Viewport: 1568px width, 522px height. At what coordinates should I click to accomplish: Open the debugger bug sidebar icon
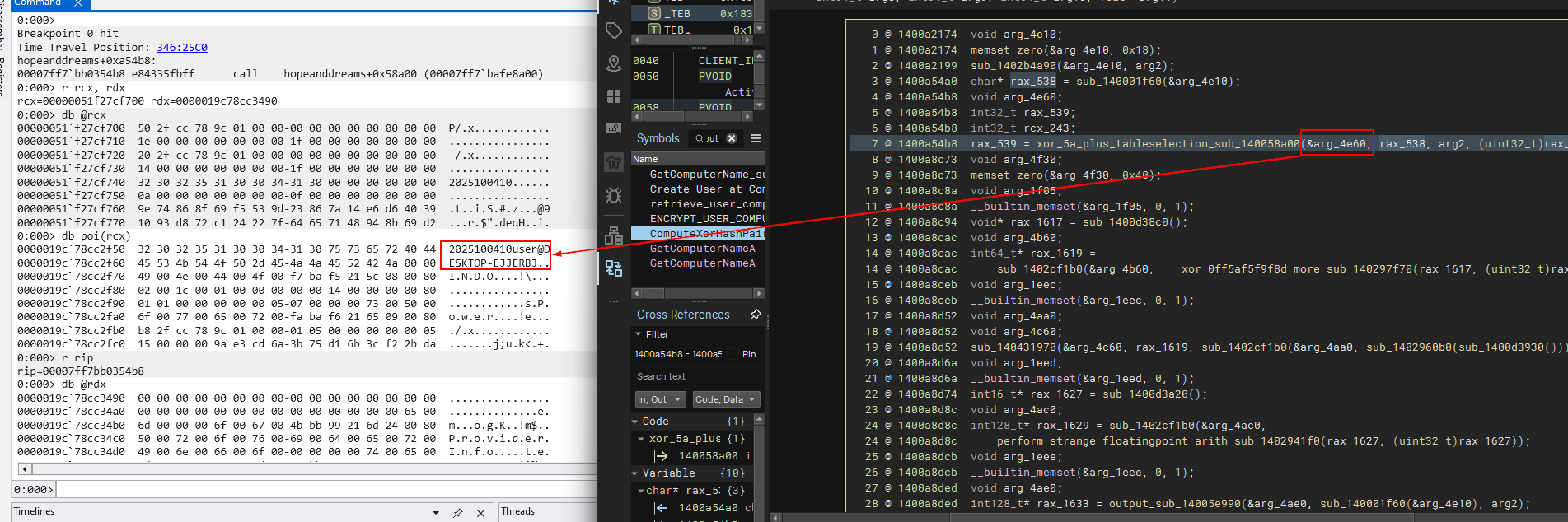(x=614, y=195)
